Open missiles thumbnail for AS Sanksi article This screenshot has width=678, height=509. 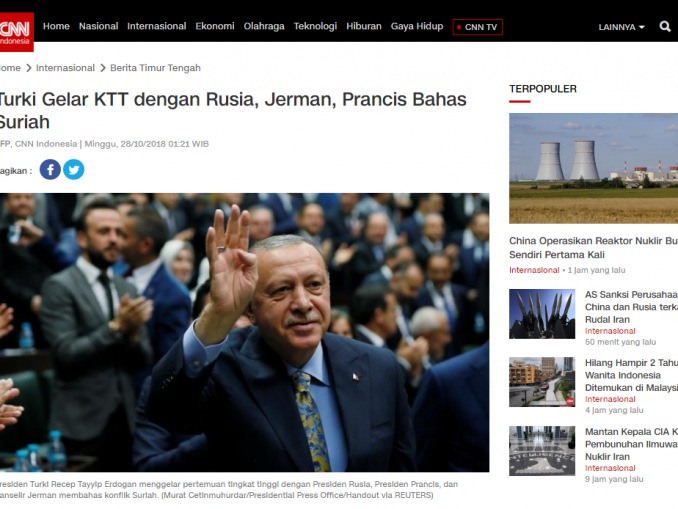(542, 314)
